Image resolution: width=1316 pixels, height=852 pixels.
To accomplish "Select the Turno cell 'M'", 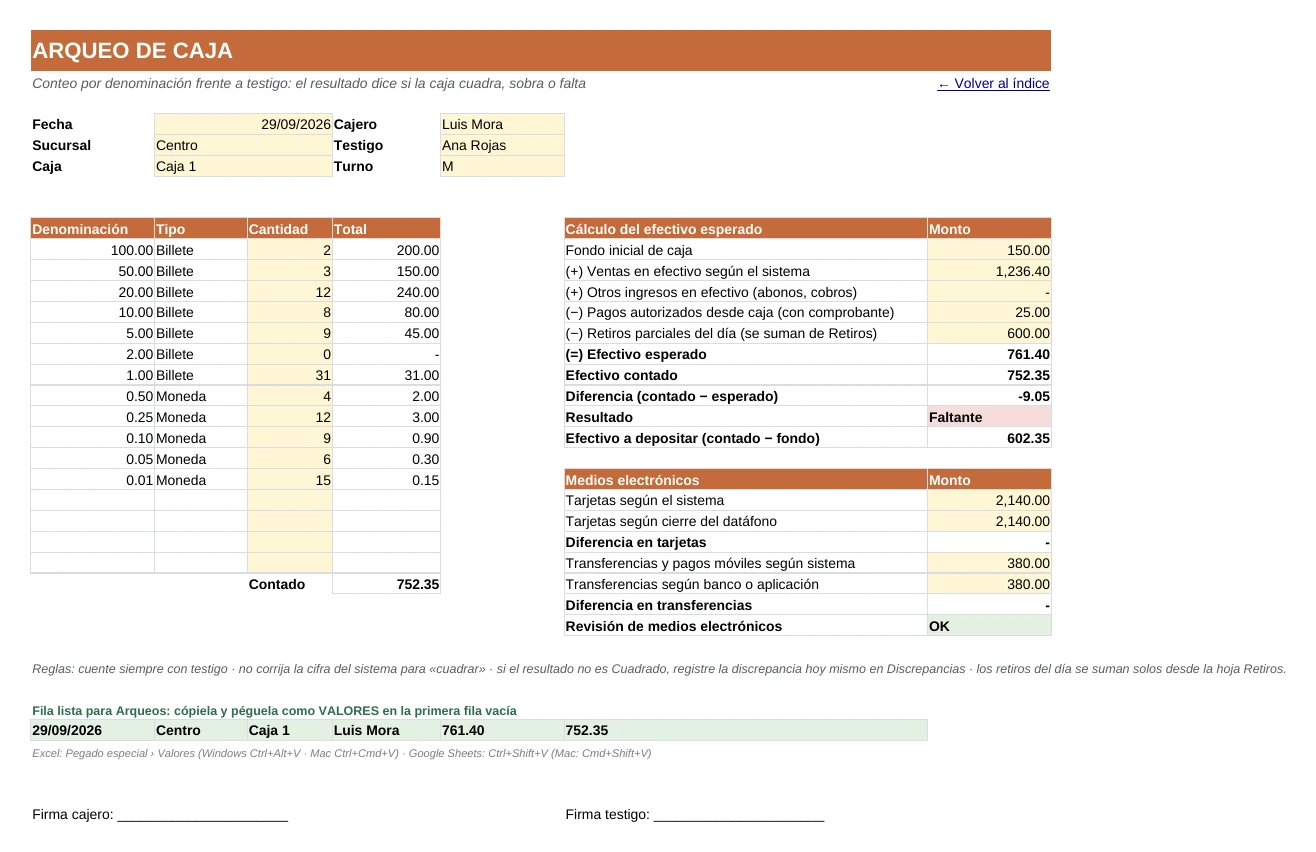I will click(502, 166).
